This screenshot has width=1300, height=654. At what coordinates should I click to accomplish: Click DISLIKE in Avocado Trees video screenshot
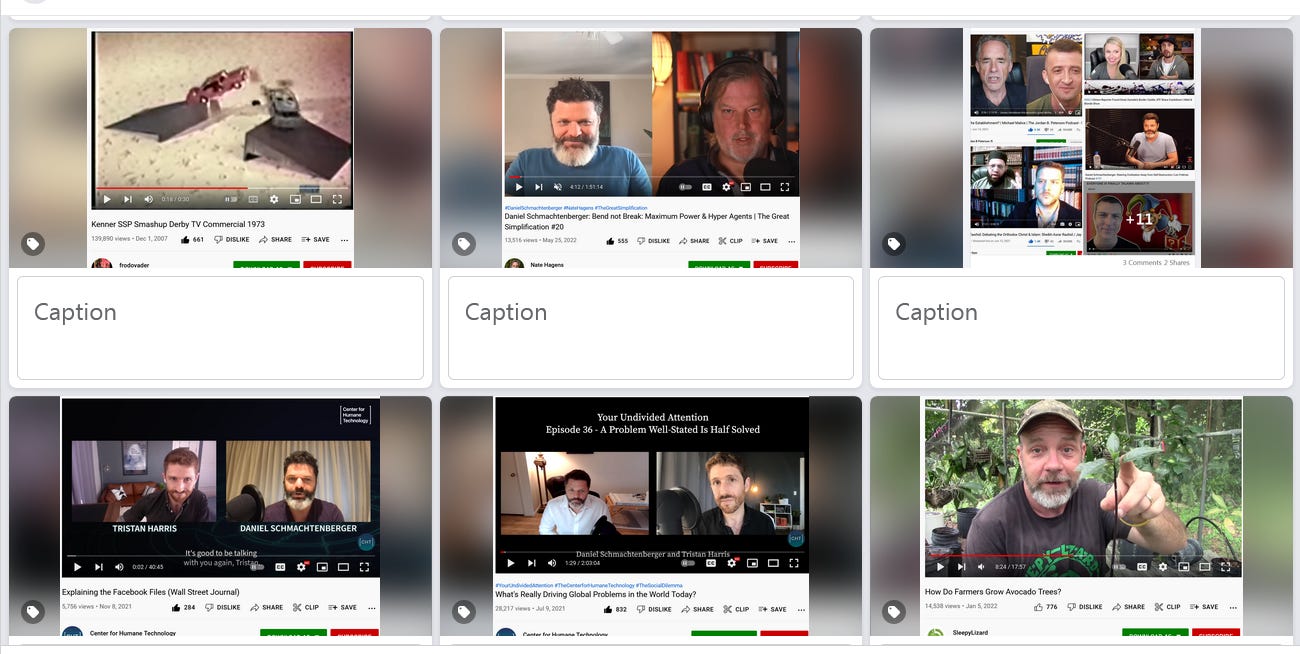[x=1085, y=607]
